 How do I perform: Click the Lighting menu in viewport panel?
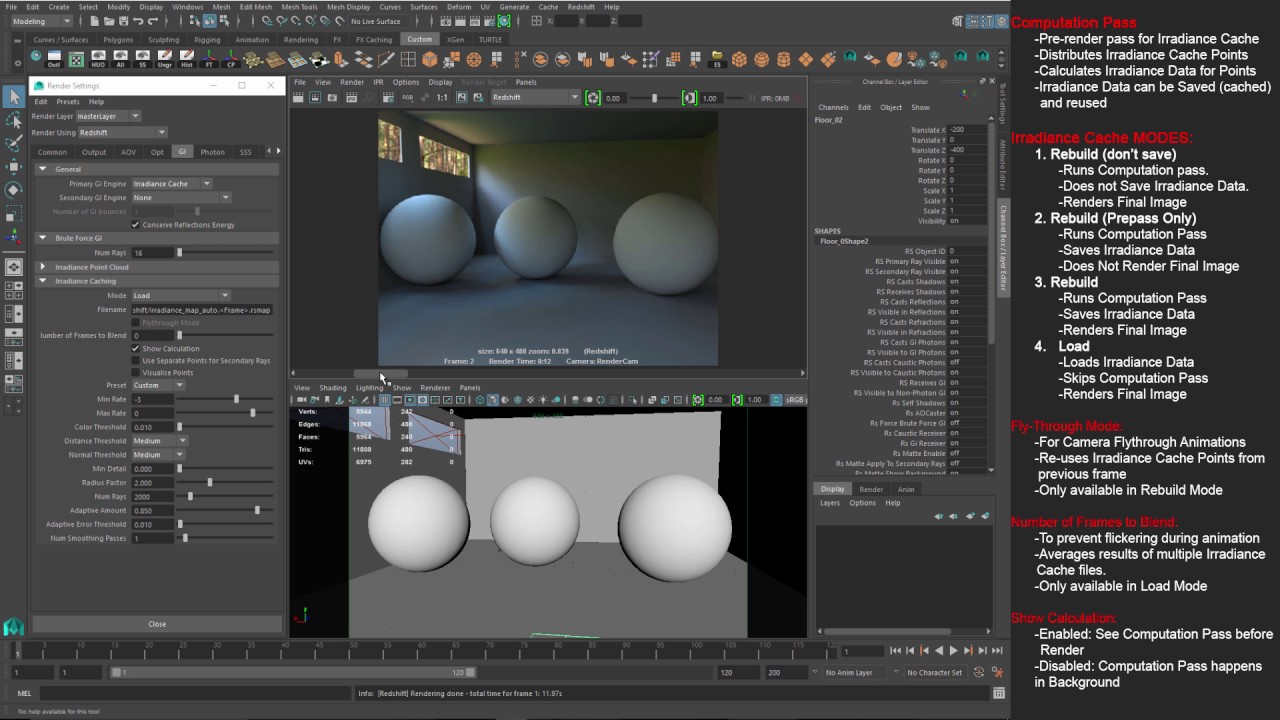pyautogui.click(x=369, y=387)
